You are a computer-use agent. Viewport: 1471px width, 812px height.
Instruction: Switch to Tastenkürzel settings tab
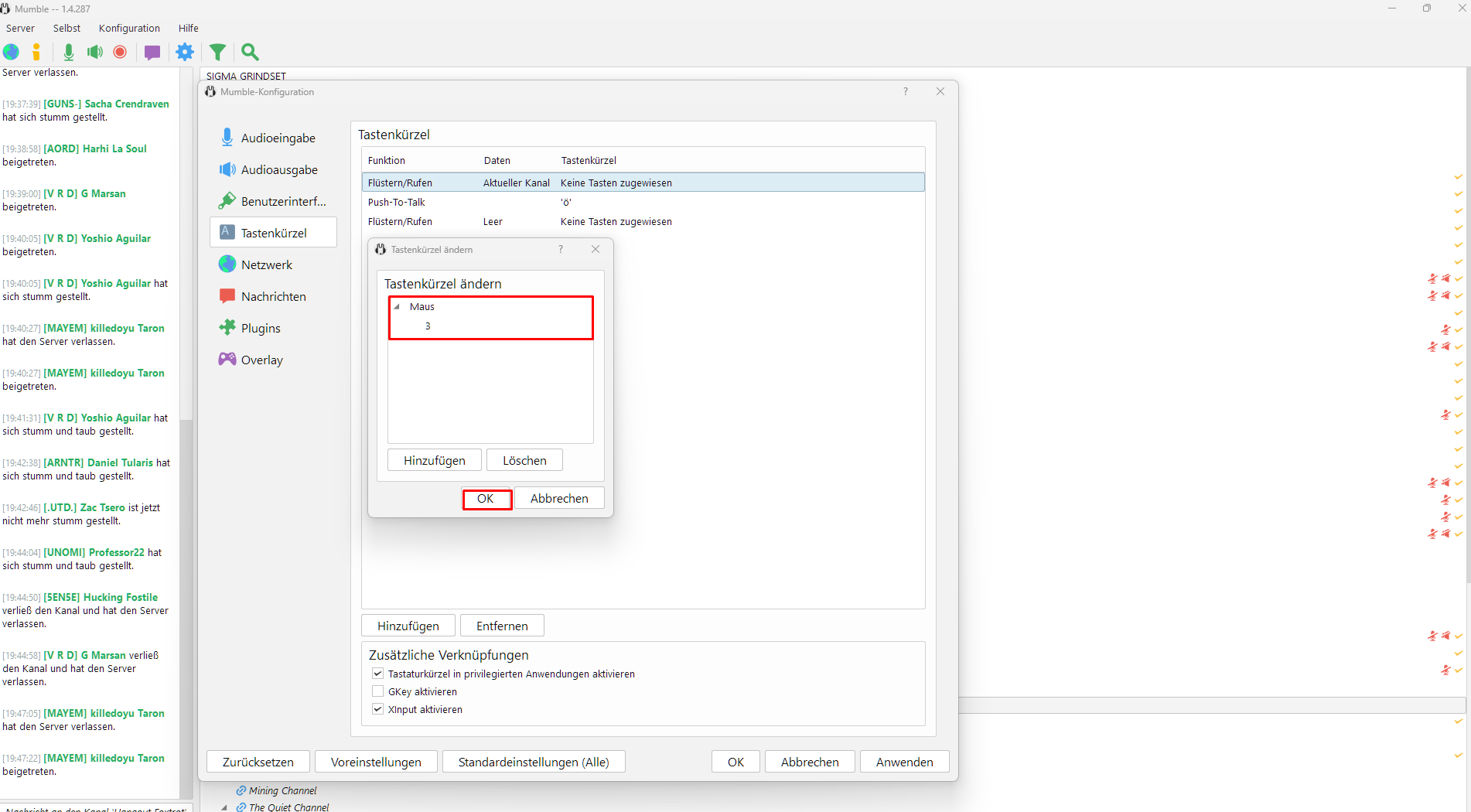click(x=273, y=233)
